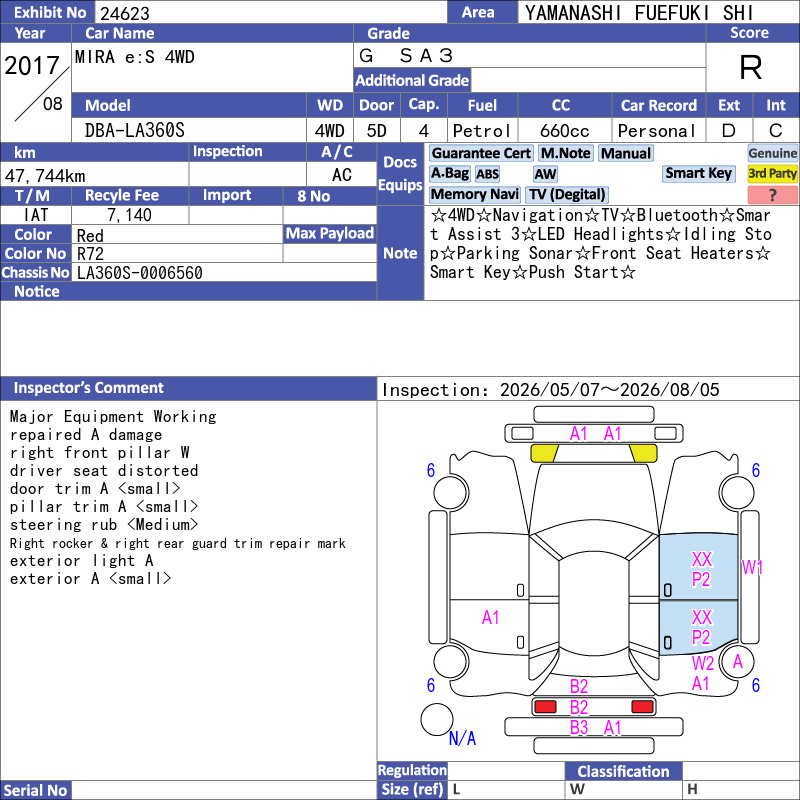Select comment 'steering rub <Medium>'
The width and height of the screenshot is (800, 800).
tap(104, 524)
